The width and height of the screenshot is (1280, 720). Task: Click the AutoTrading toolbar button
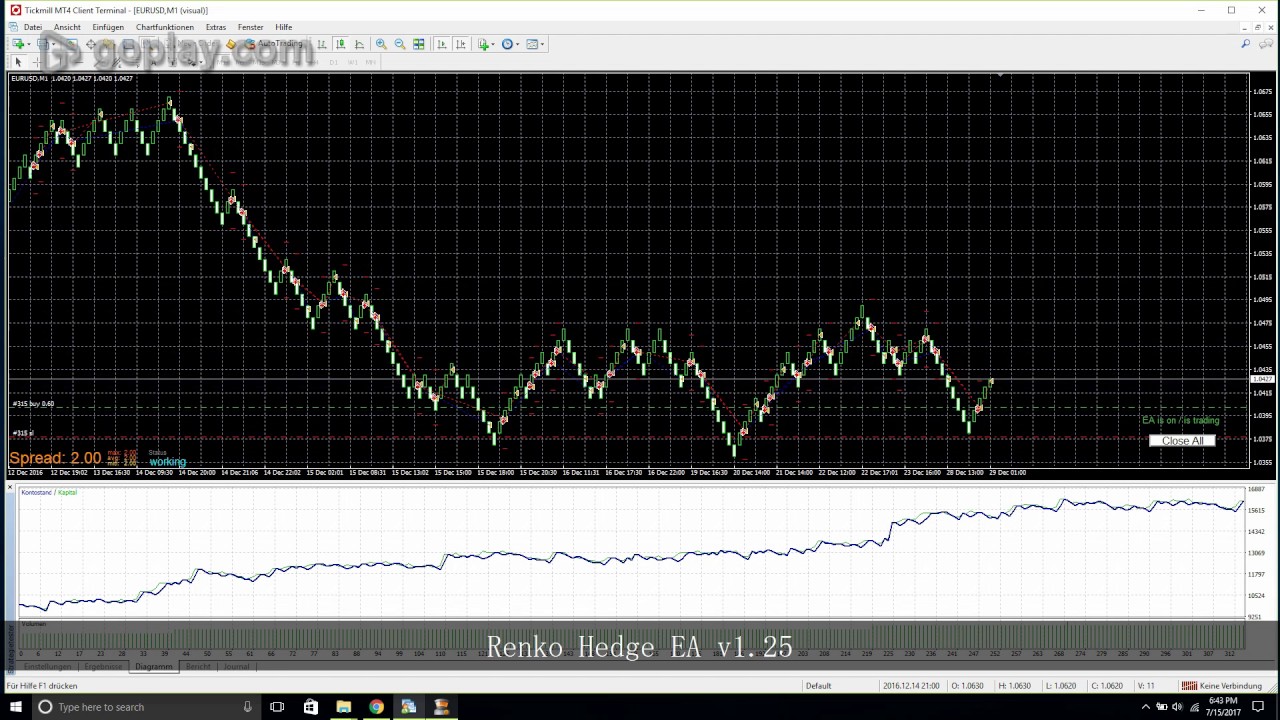point(273,44)
